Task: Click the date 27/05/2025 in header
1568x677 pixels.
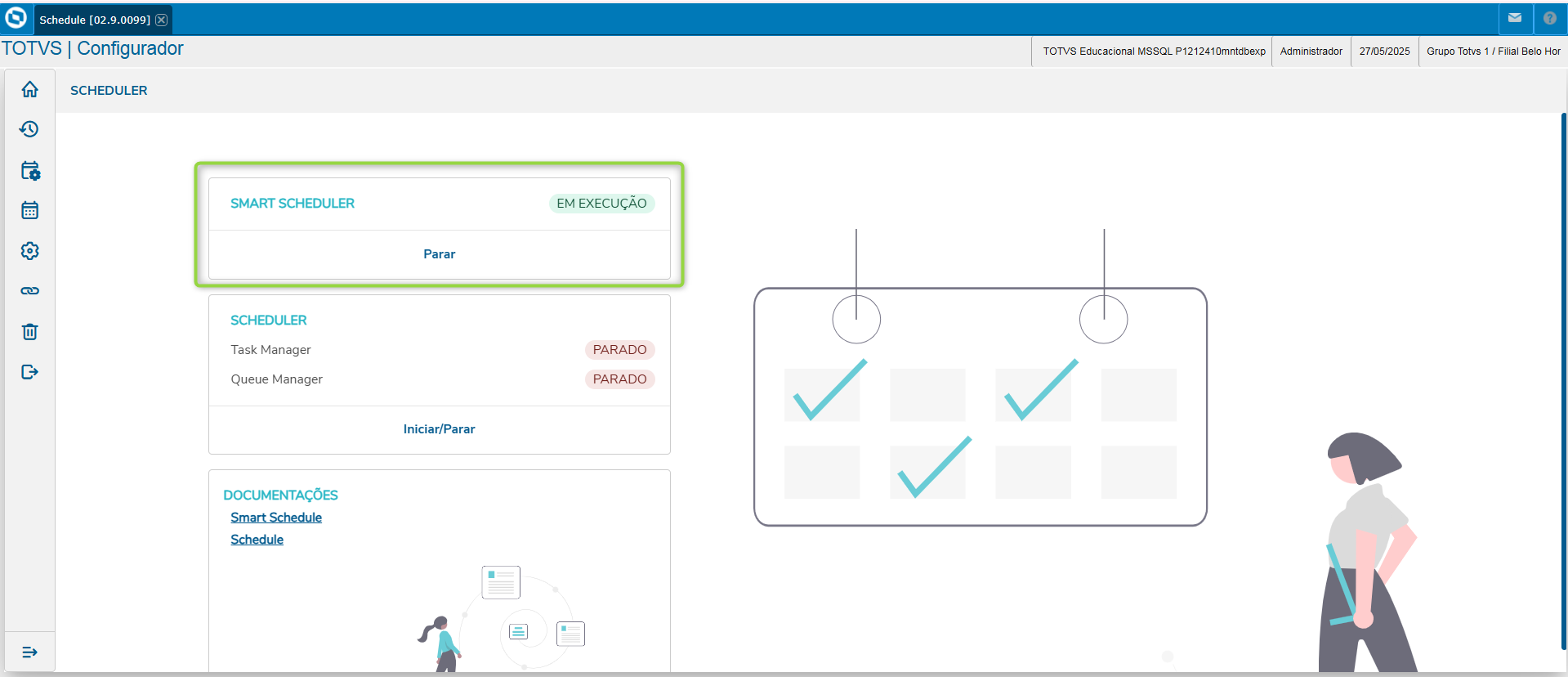Action: coord(1384,52)
